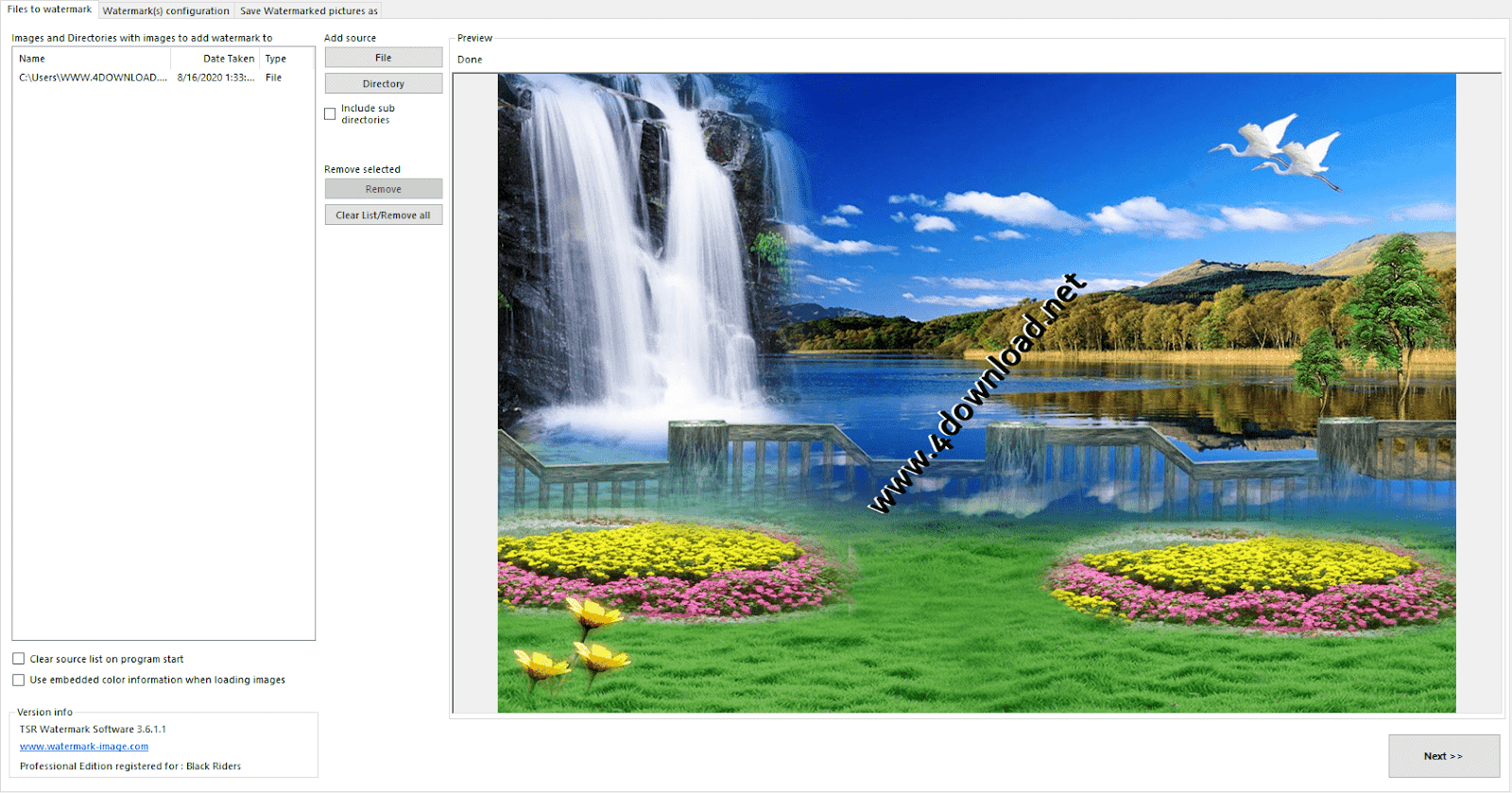Select the Files to watermark tab
1512x793 pixels.
[50, 9]
